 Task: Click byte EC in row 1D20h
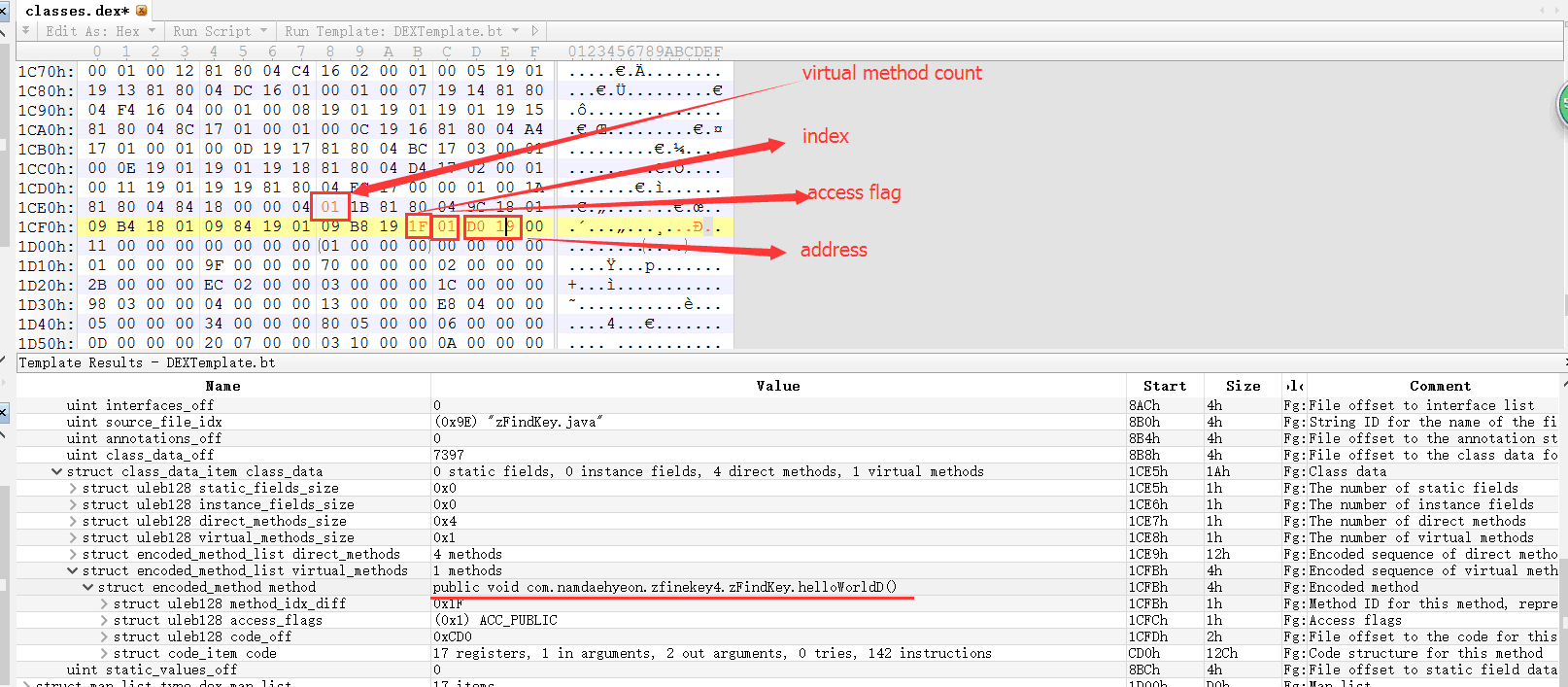[214, 285]
